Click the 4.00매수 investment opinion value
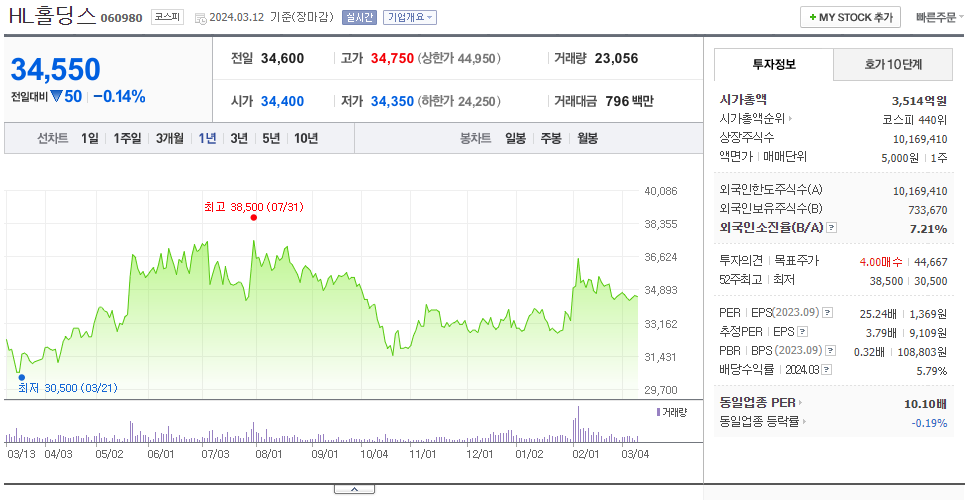This screenshot has width=968, height=500. coord(881,262)
